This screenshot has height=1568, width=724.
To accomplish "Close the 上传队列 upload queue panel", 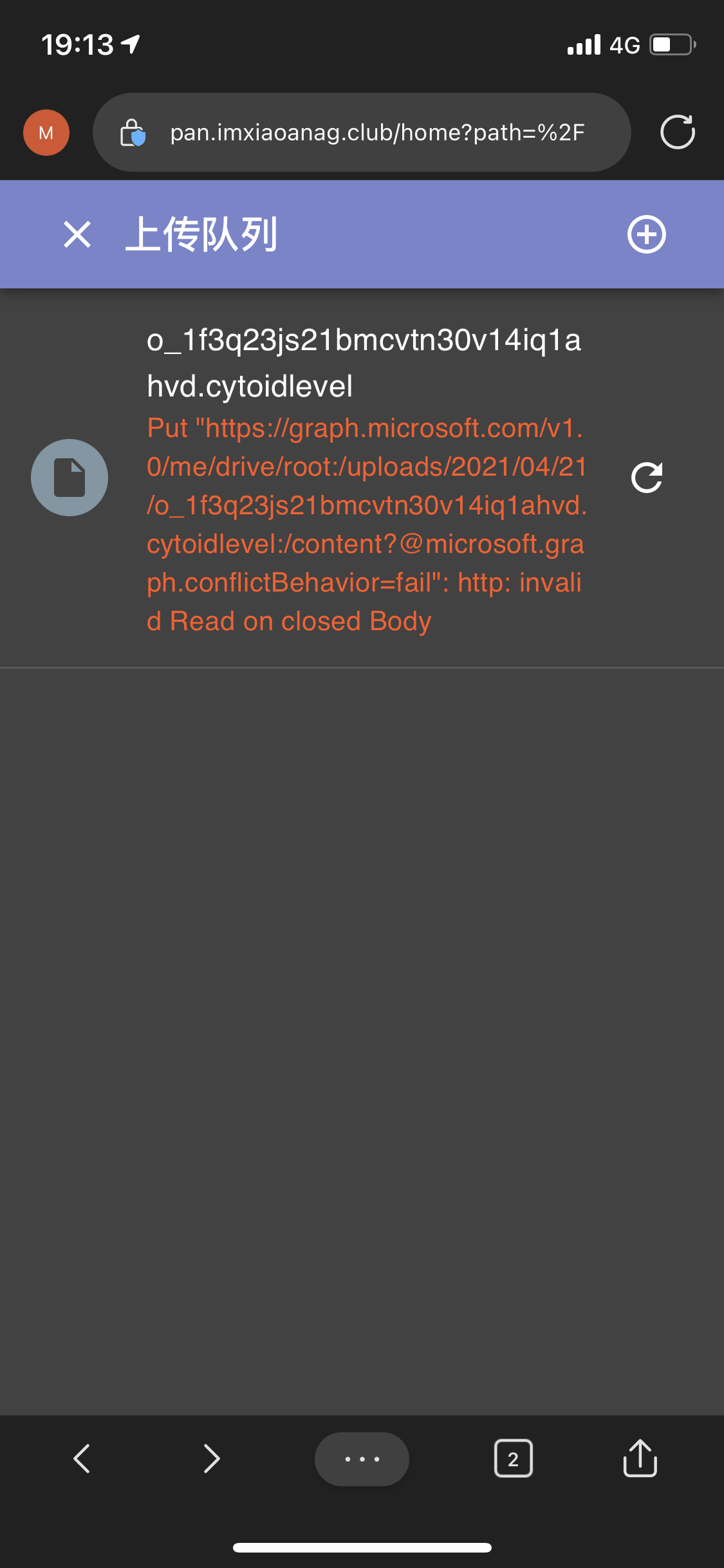I will click(77, 234).
